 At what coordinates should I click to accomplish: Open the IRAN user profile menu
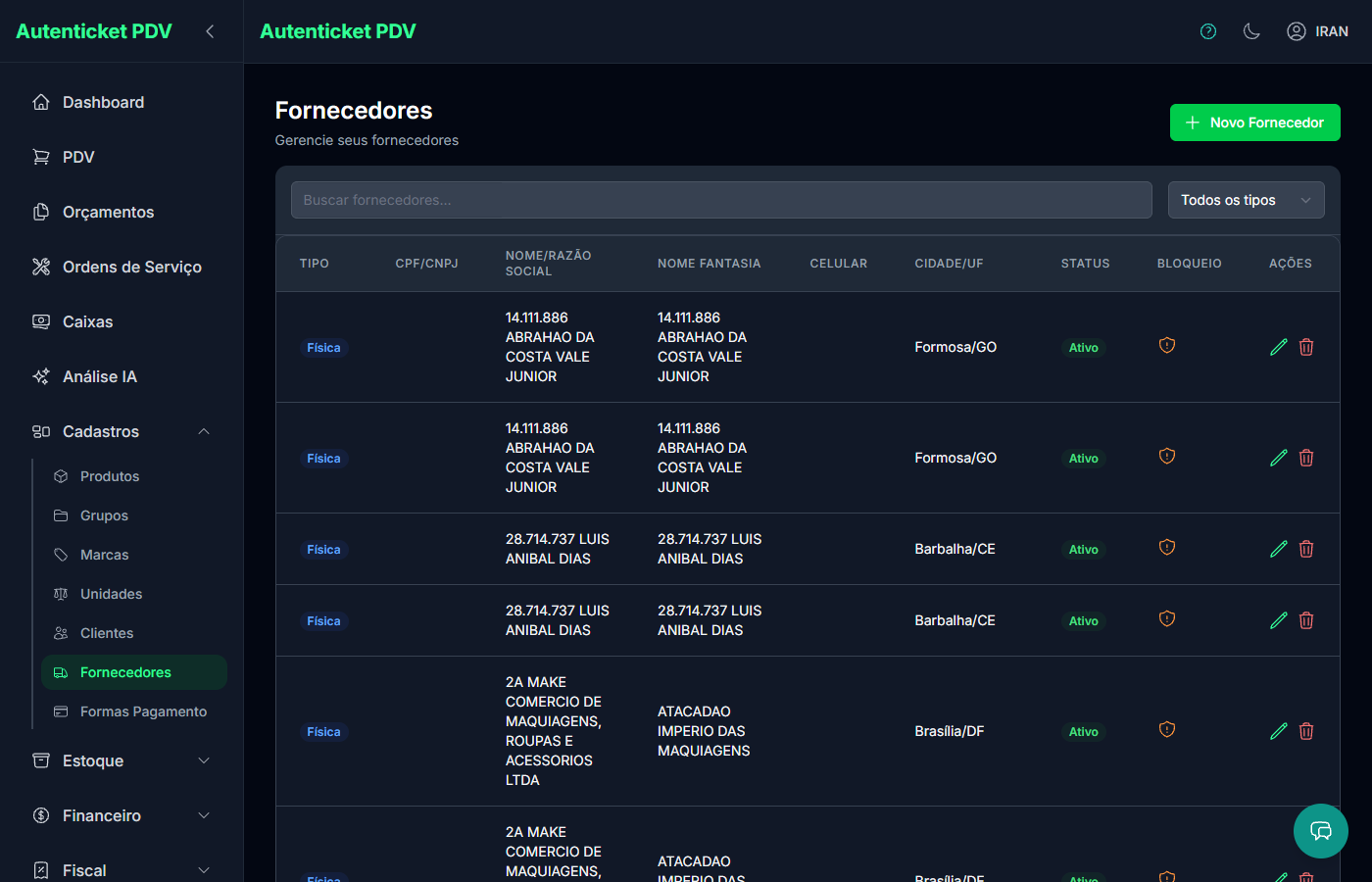(1317, 31)
